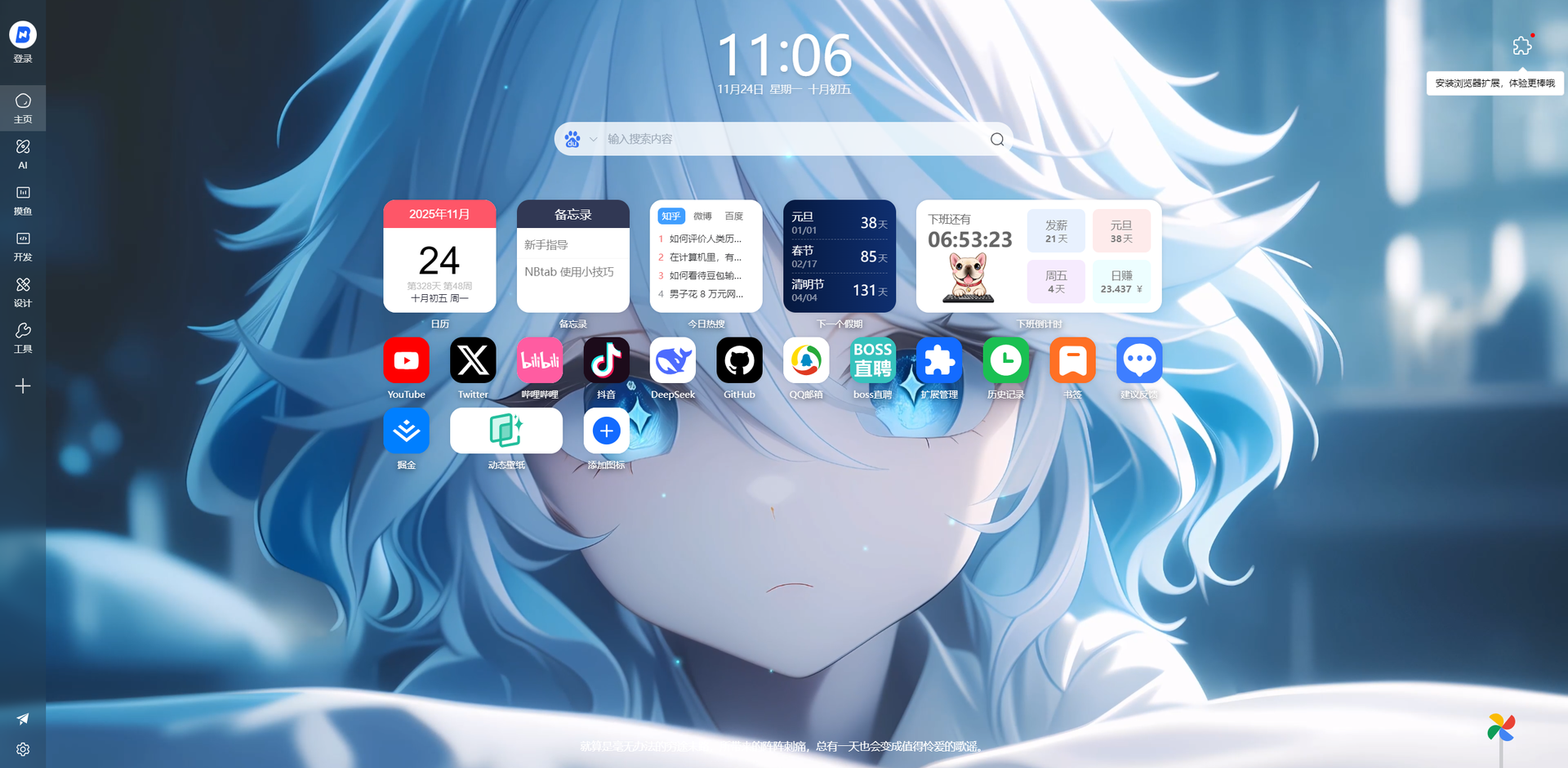The height and width of the screenshot is (768, 1568).
Task: Click the GitHub shortcut icon
Action: coord(739,360)
